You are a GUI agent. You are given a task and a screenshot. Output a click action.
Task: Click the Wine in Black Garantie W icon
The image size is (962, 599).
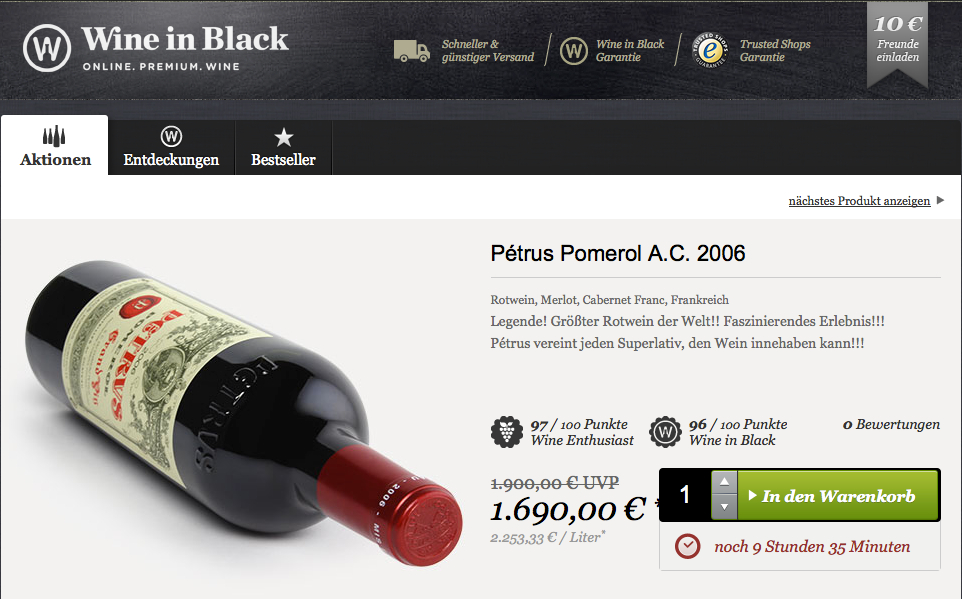[574, 50]
